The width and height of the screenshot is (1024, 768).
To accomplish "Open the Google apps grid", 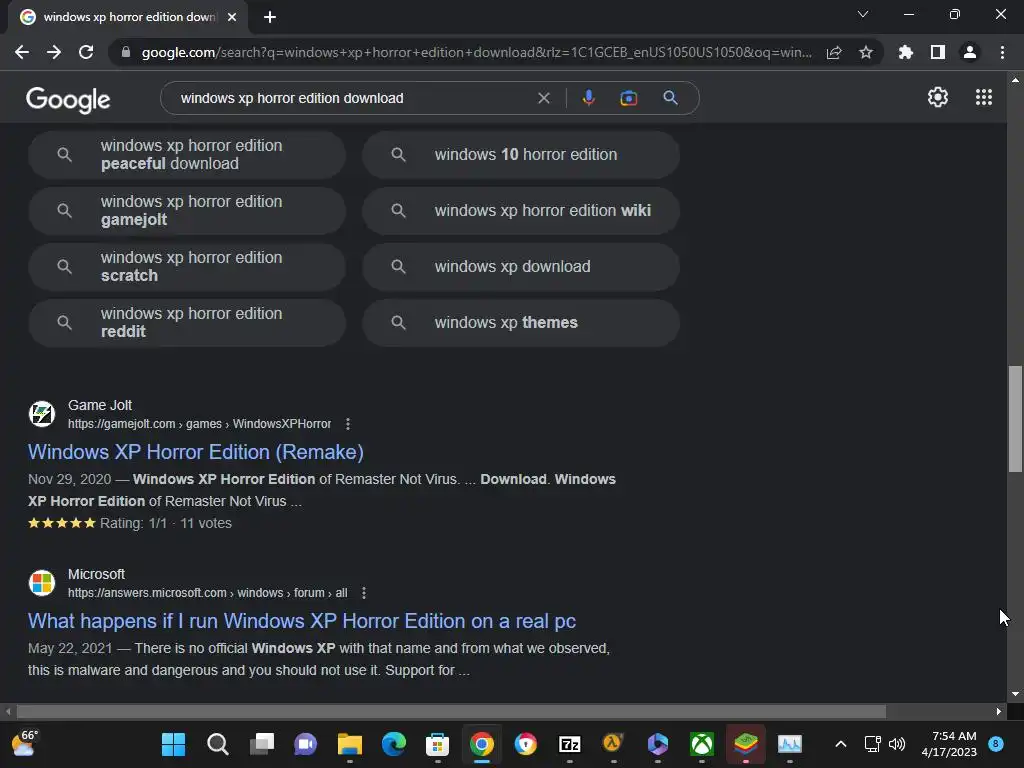I will (x=984, y=97).
